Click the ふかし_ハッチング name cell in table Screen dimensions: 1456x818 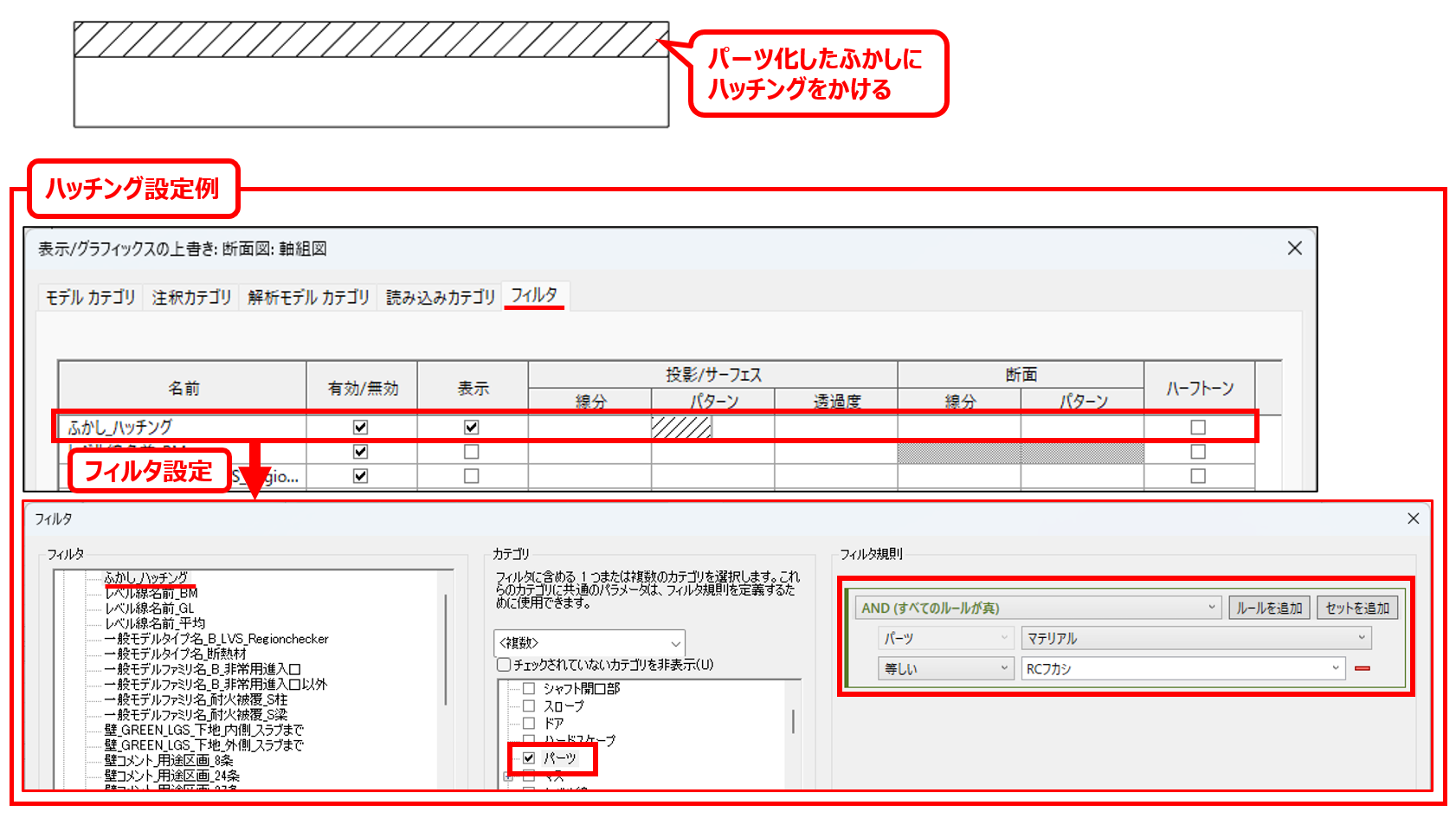(183, 427)
